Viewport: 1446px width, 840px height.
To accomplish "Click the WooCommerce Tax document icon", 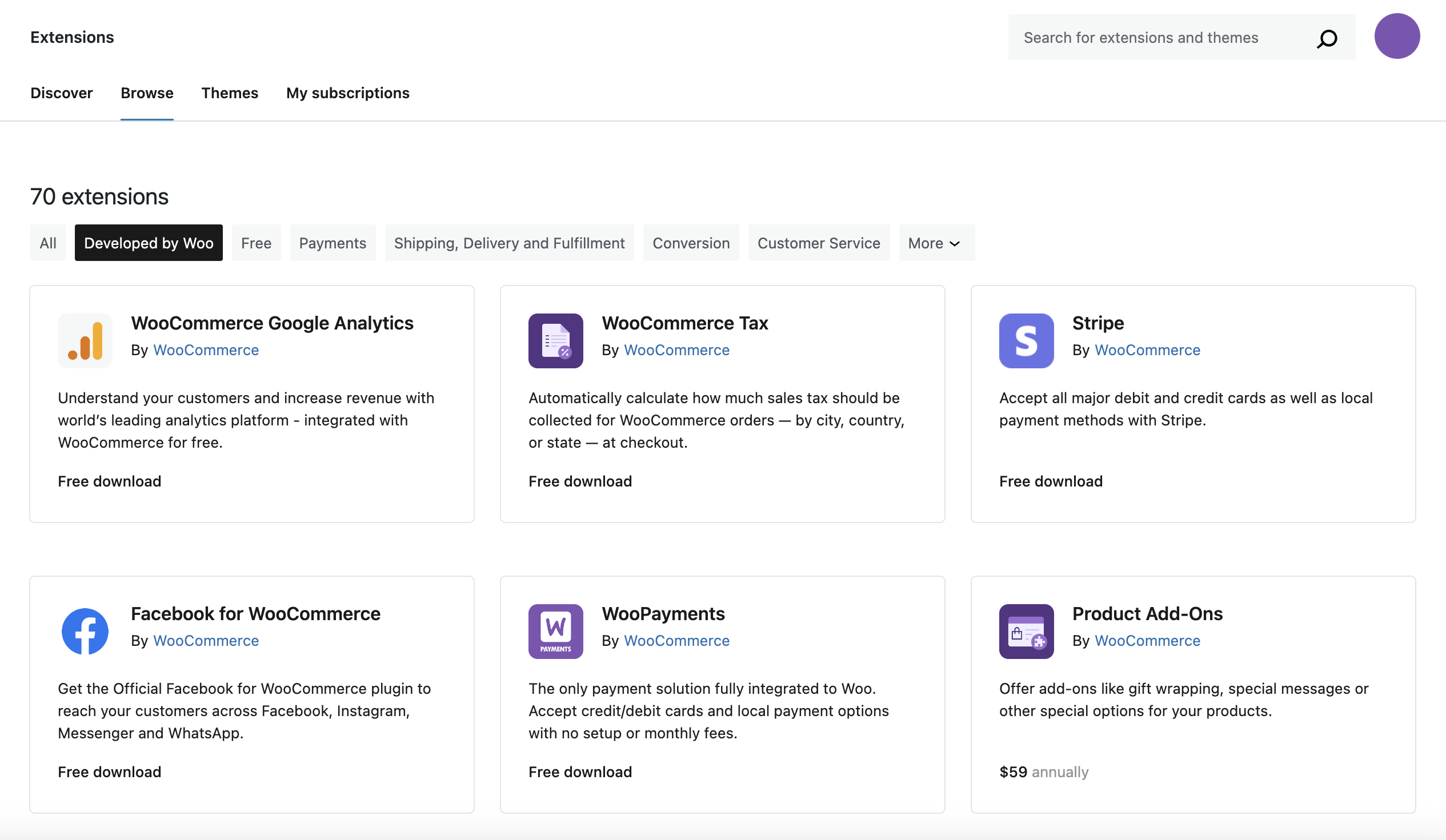I will coord(555,340).
